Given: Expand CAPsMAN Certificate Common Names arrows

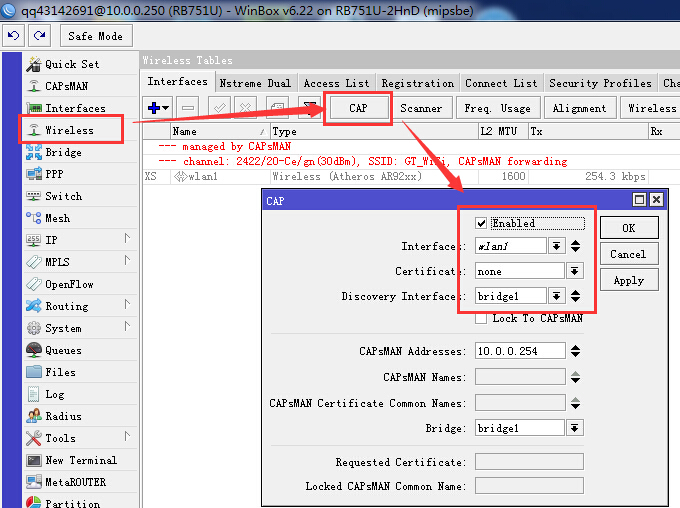Looking at the screenshot, I should point(575,403).
